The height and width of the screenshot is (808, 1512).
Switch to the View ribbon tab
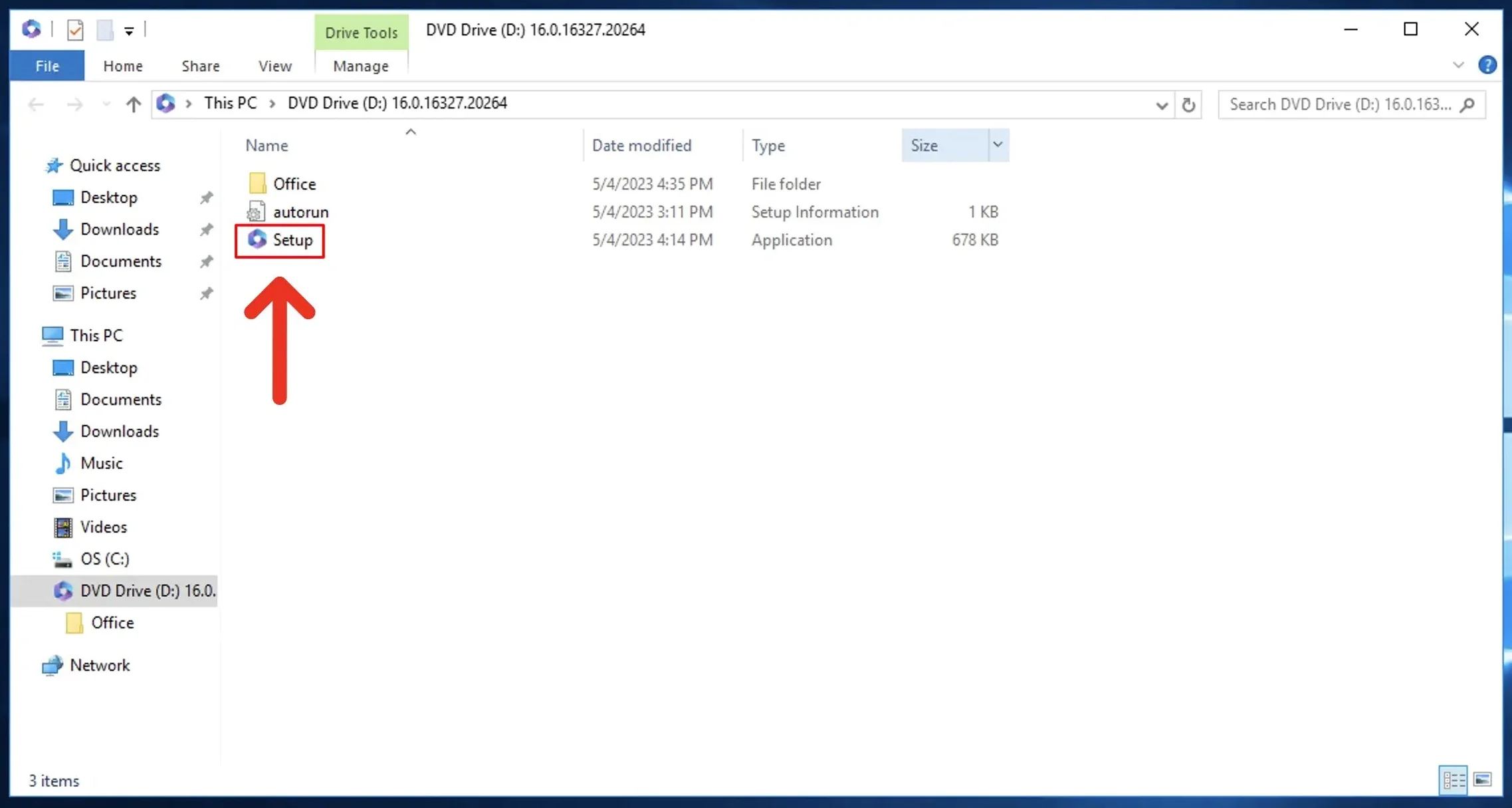274,66
